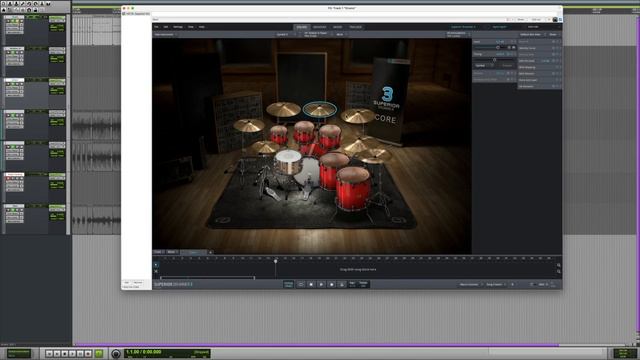The image size is (640, 360).
Task: Click the kick drum on the kit
Action: coord(308,171)
